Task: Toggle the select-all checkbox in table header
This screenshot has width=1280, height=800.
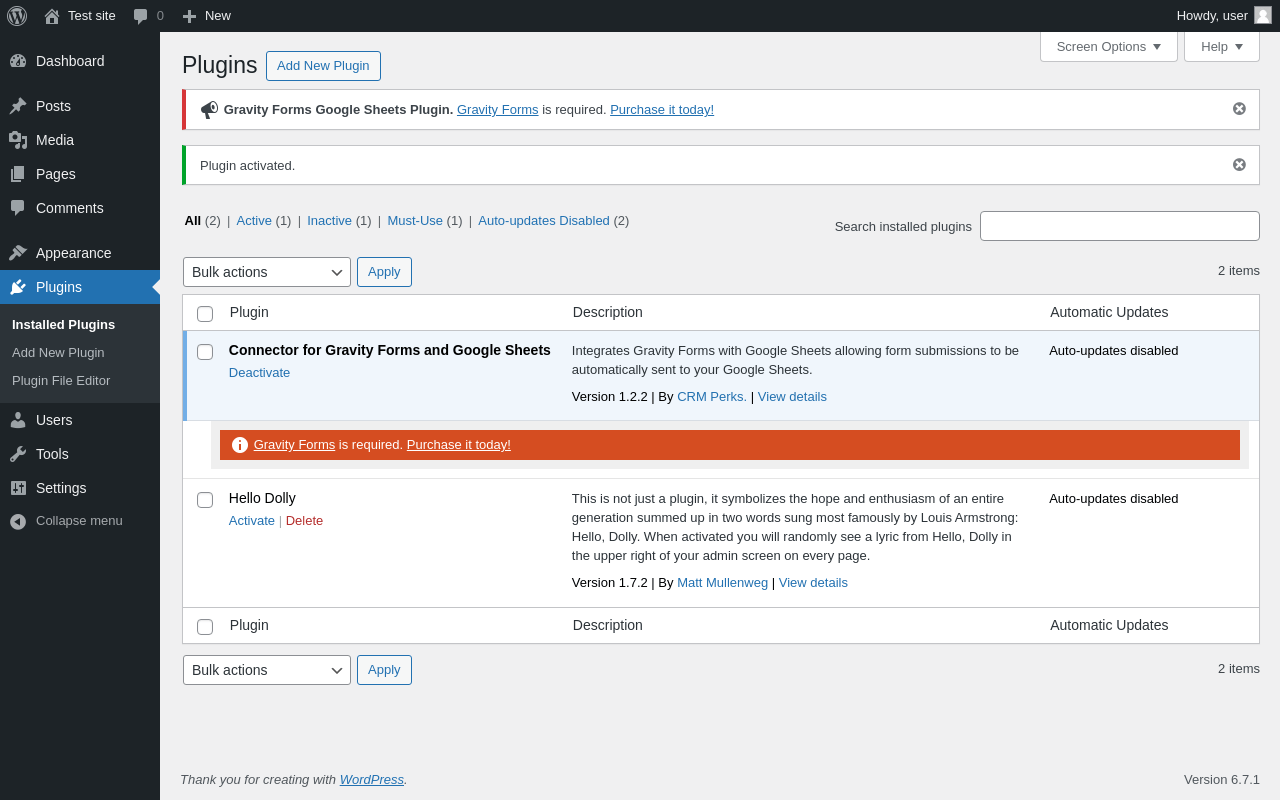Action: (205, 314)
